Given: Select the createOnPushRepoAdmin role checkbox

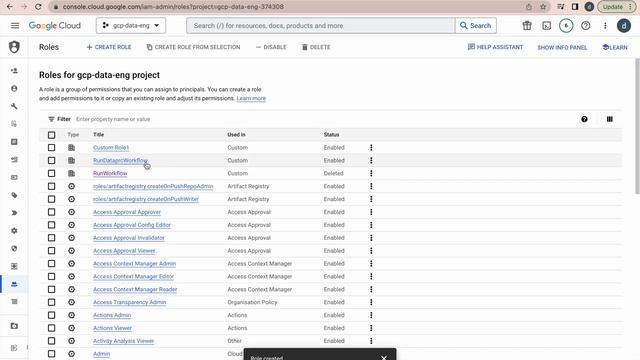Looking at the screenshot, I should [51, 186].
